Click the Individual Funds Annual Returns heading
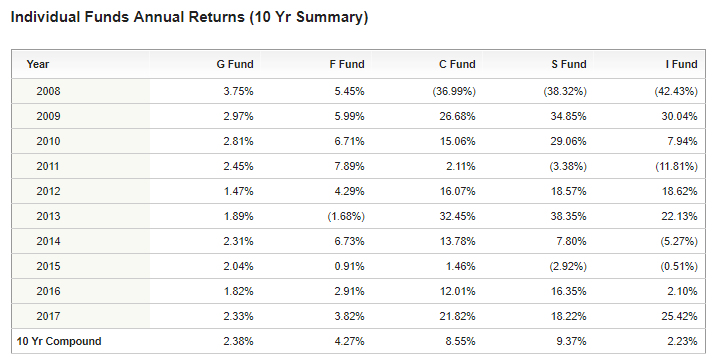715x363 pixels. click(x=189, y=17)
